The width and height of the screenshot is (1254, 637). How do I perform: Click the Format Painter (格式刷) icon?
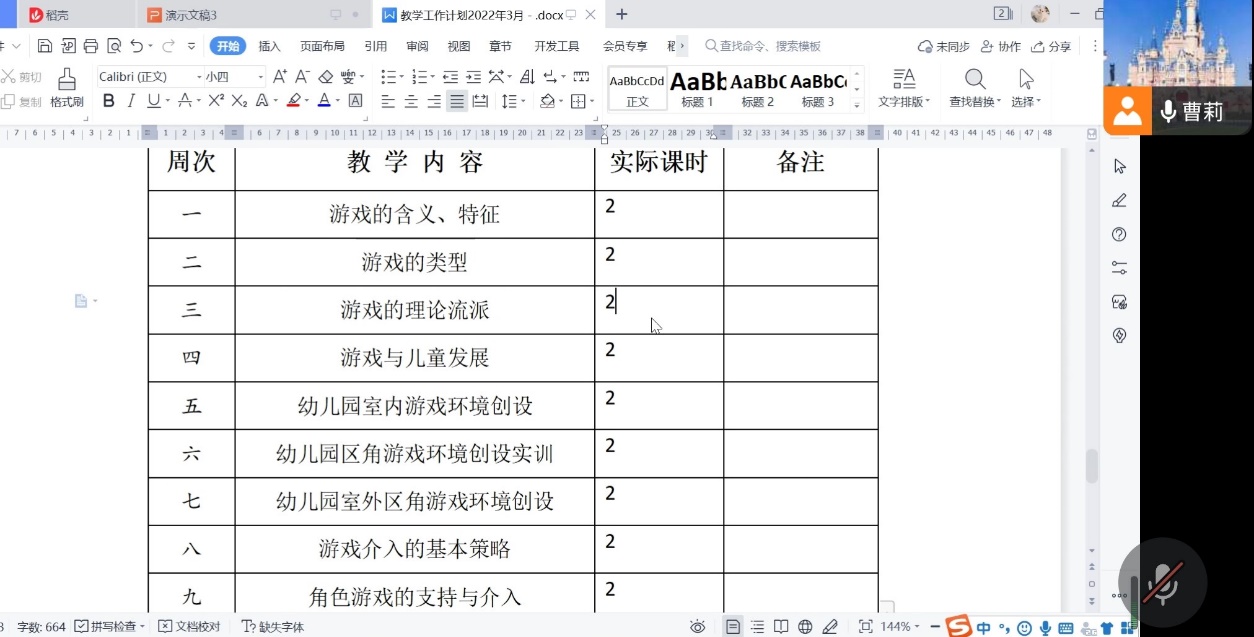tap(67, 80)
